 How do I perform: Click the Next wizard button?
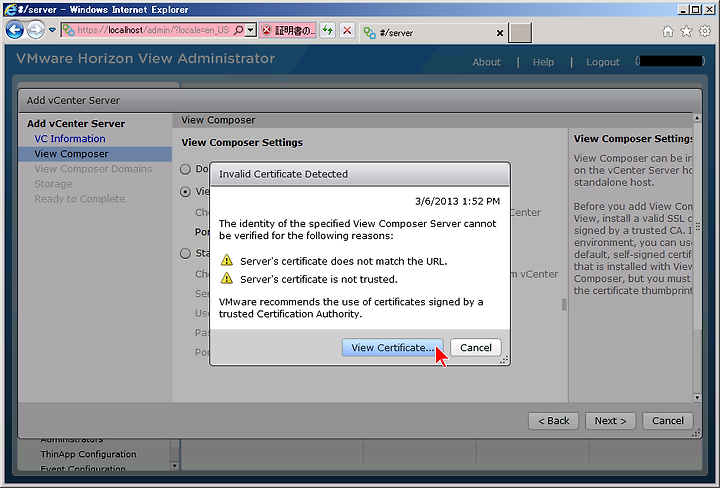click(610, 421)
